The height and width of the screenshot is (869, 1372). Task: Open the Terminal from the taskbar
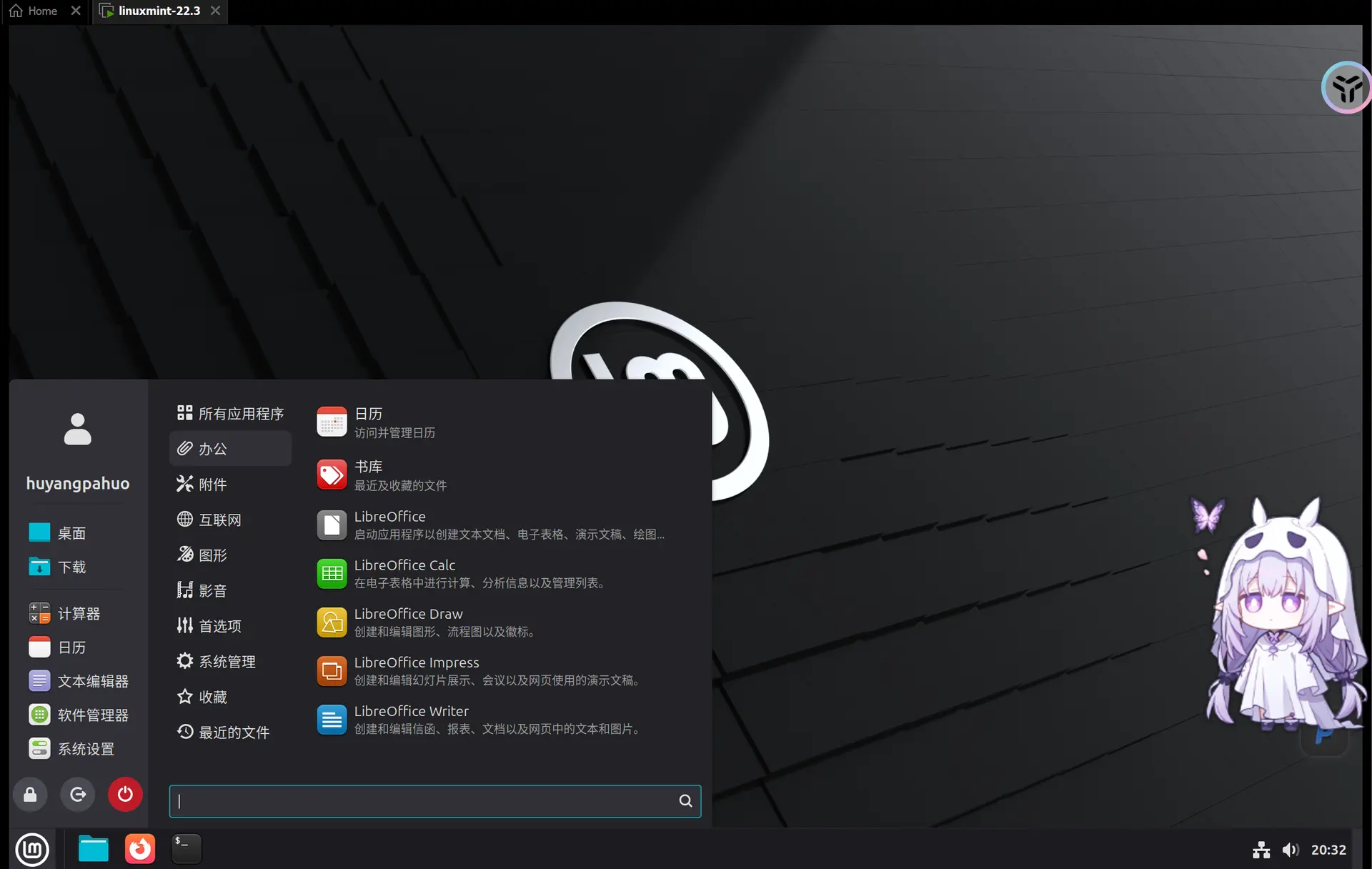click(x=187, y=849)
